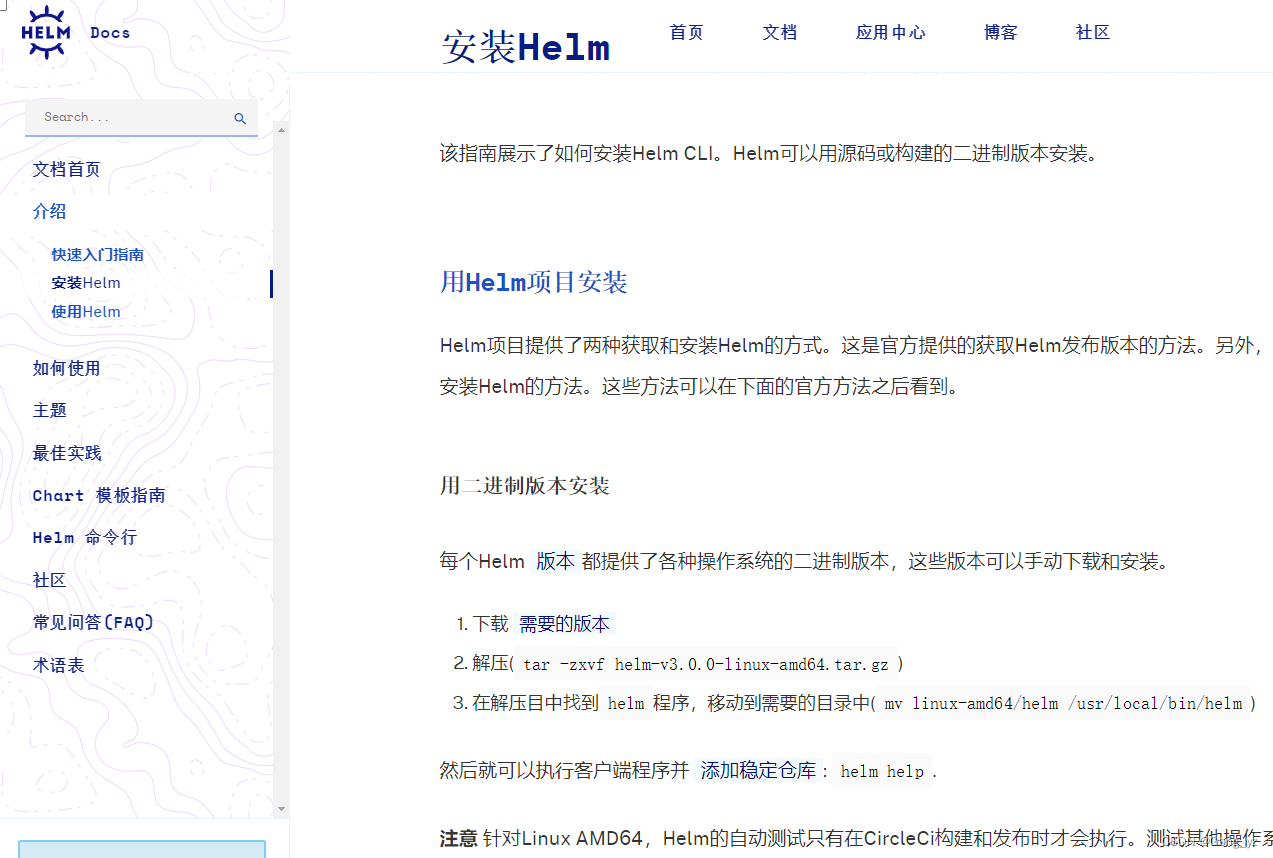Click the sidebar scrollbar up arrow

point(281,129)
